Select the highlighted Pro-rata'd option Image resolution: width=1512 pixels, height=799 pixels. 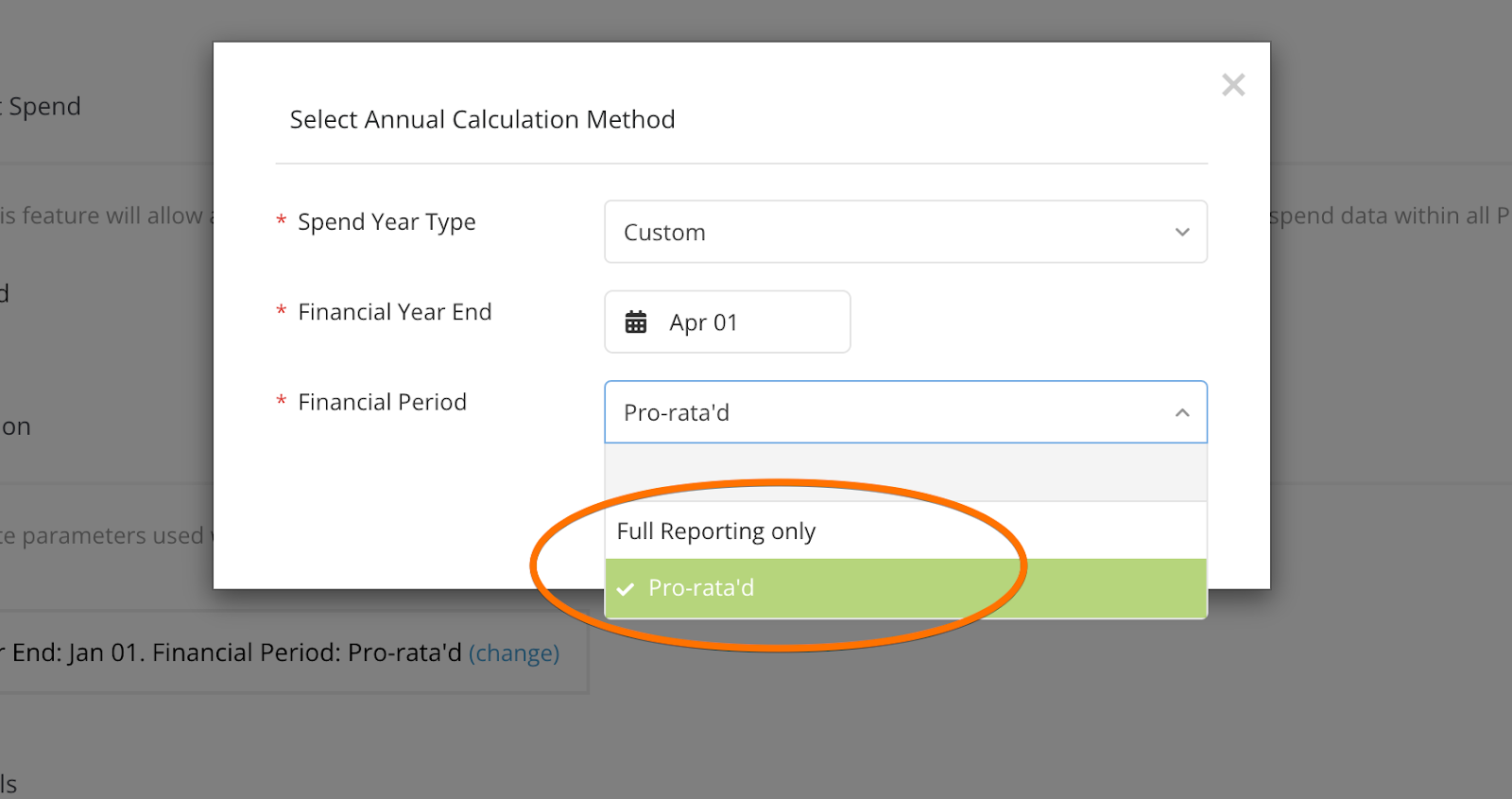[905, 588]
